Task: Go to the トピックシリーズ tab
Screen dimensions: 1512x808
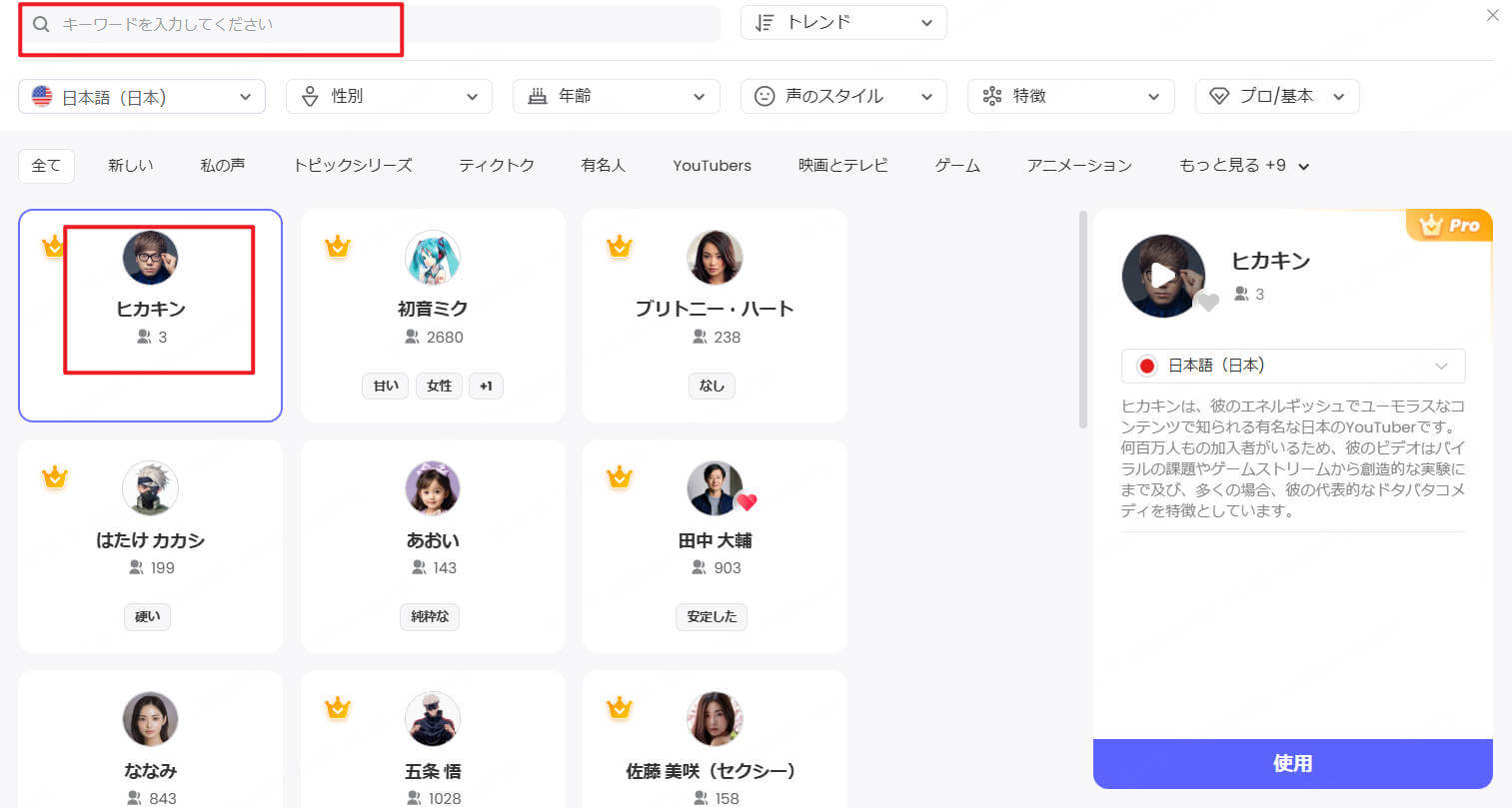Action: (x=353, y=166)
